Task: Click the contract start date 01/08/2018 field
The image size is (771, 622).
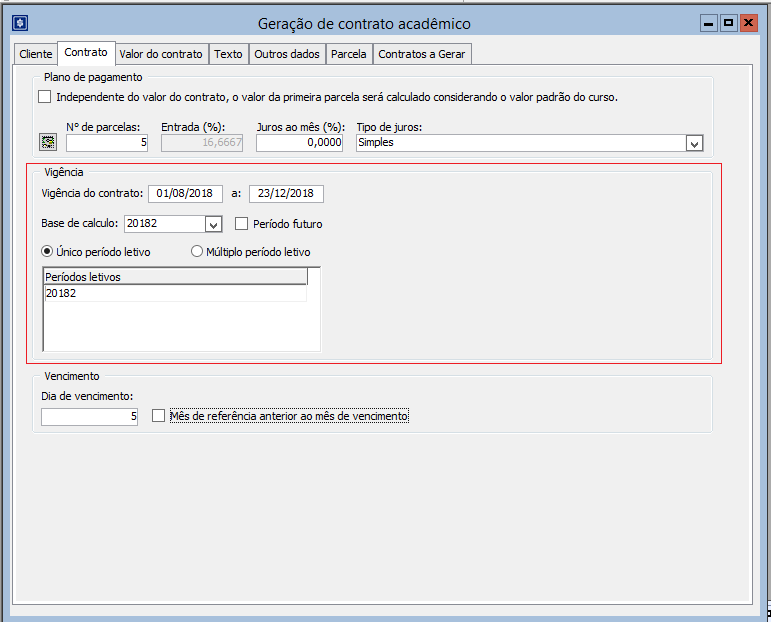Action: point(185,194)
